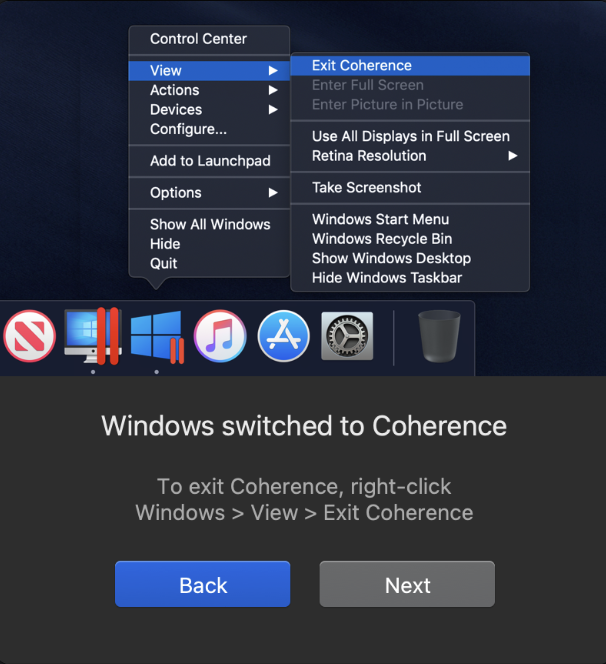The image size is (606, 664).
Task: Choose Quit from the Dock menu
Action: pos(209,263)
